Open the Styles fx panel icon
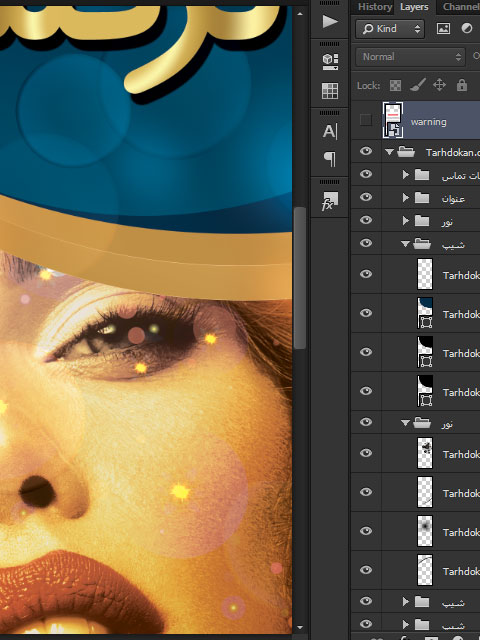 pos(330,201)
